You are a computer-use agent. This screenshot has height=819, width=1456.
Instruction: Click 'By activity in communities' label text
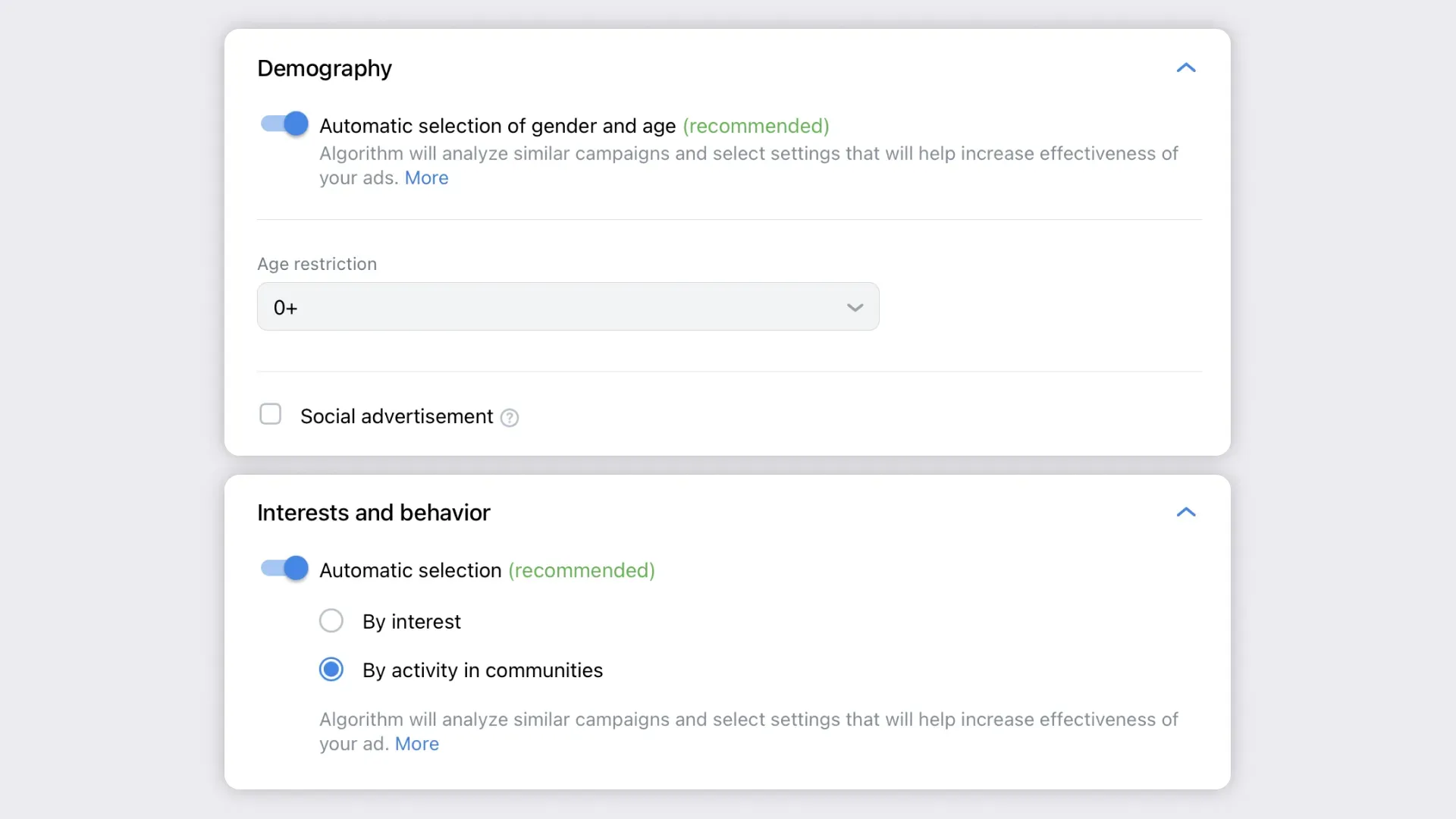pos(482,670)
